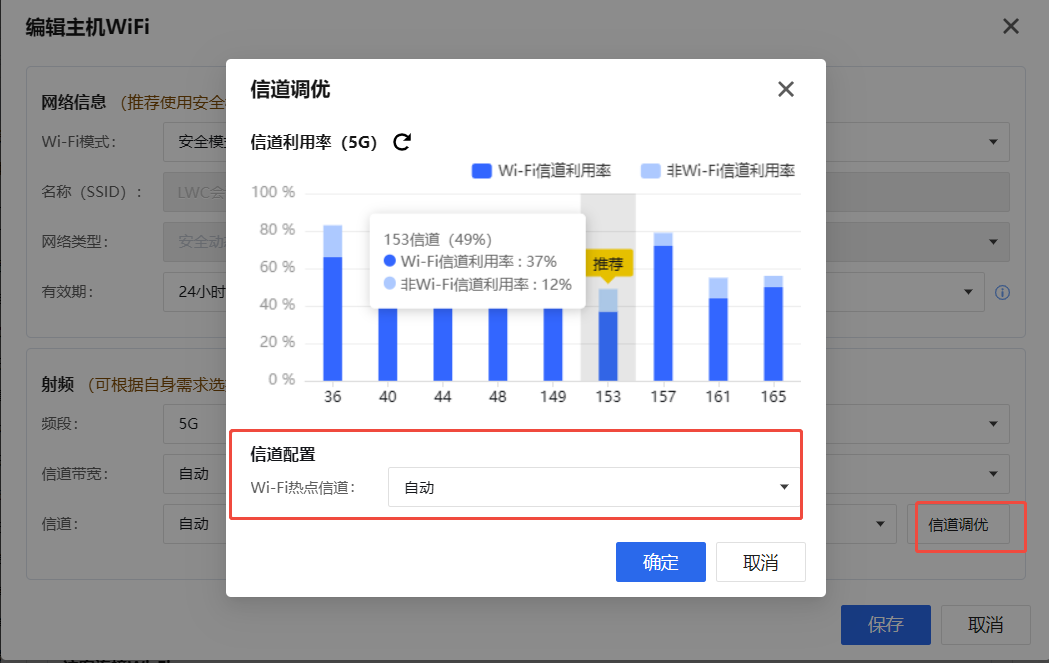Viewport: 1049px width, 663px height.
Task: Toggle 非Wi-Fi信道利用率 legend series
Action: (717, 171)
